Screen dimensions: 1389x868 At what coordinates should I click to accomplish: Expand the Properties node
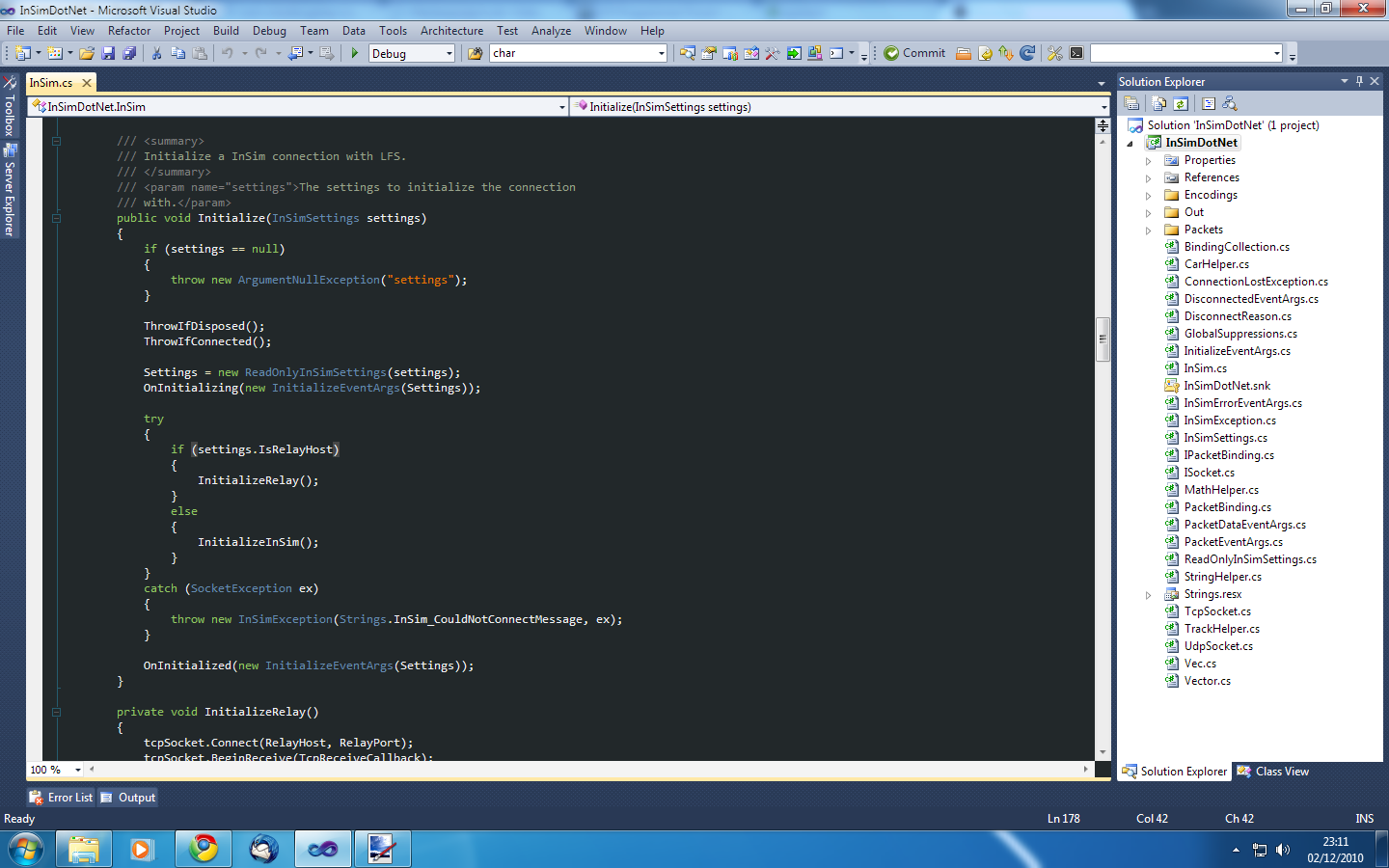pyautogui.click(x=1148, y=161)
